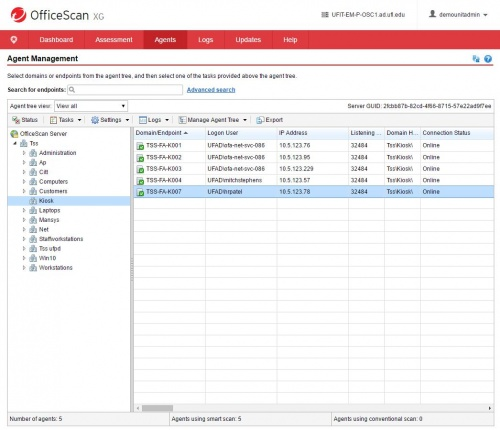Viewport: 500px width, 430px height.
Task: Click the icon left of help icon
Action: 476,59
